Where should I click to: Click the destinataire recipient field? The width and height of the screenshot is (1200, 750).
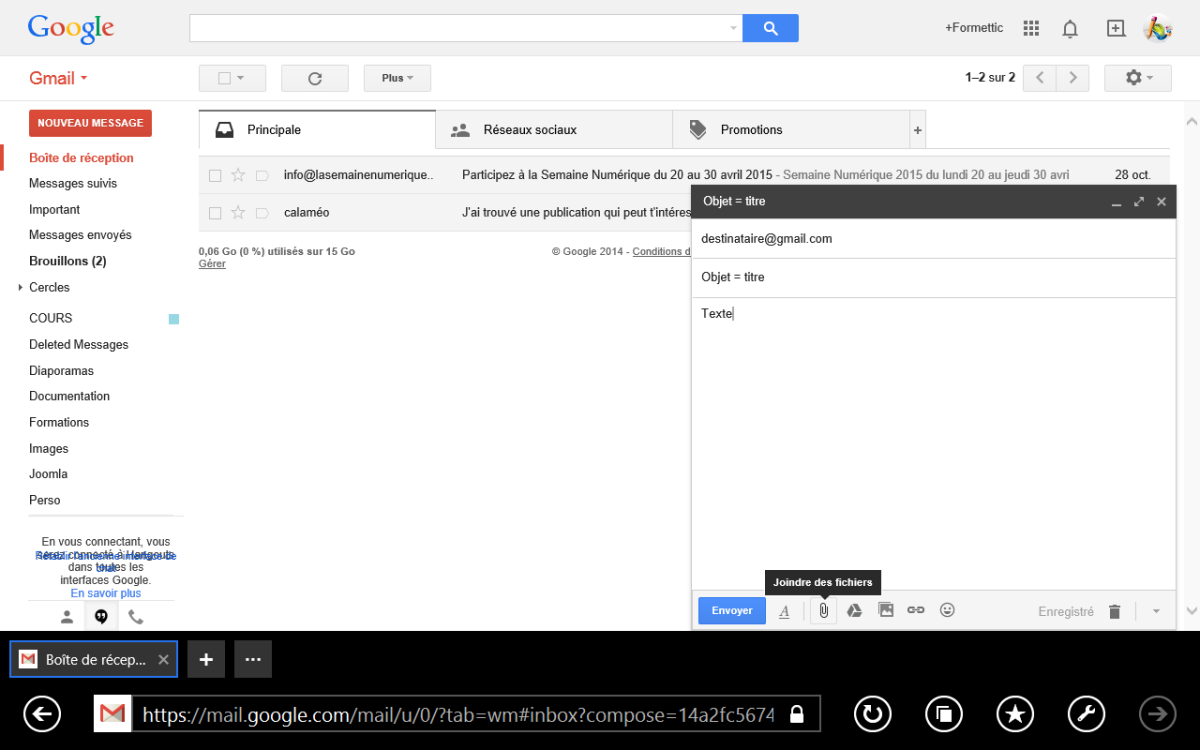click(x=930, y=239)
